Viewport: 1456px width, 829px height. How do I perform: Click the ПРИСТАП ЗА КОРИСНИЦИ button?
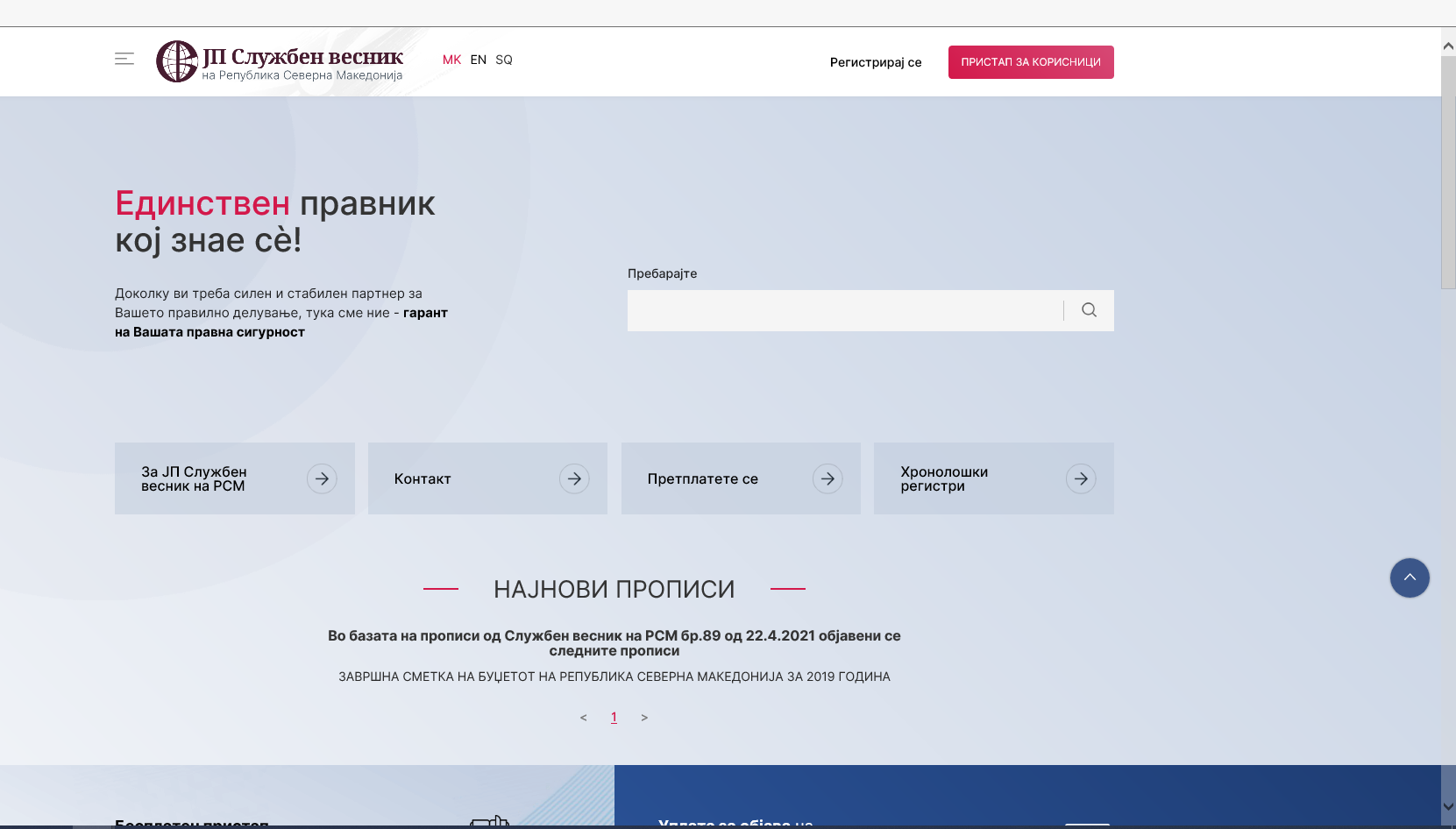tap(1031, 62)
